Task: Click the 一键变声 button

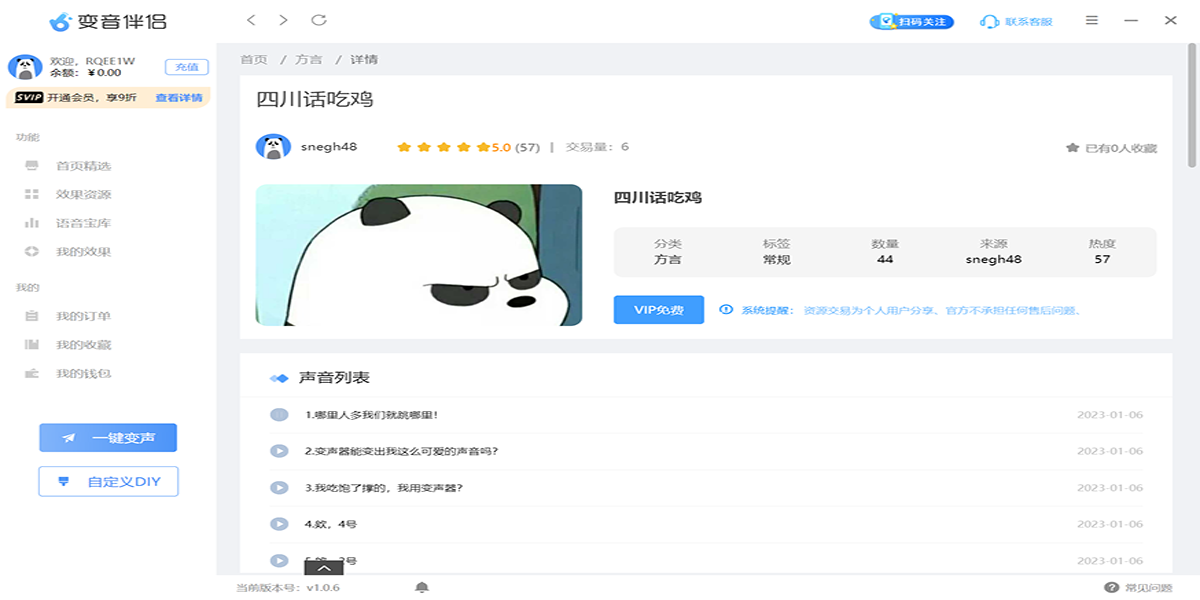Action: 108,438
